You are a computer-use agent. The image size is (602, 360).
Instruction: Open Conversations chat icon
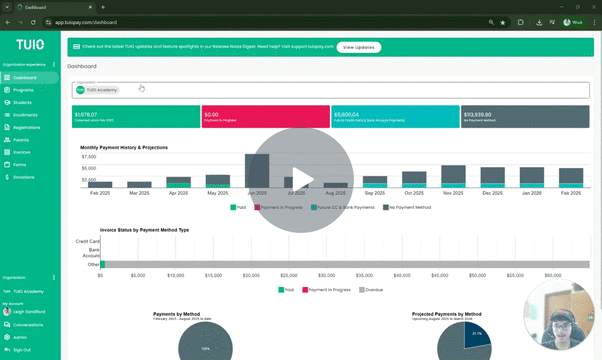[7, 325]
